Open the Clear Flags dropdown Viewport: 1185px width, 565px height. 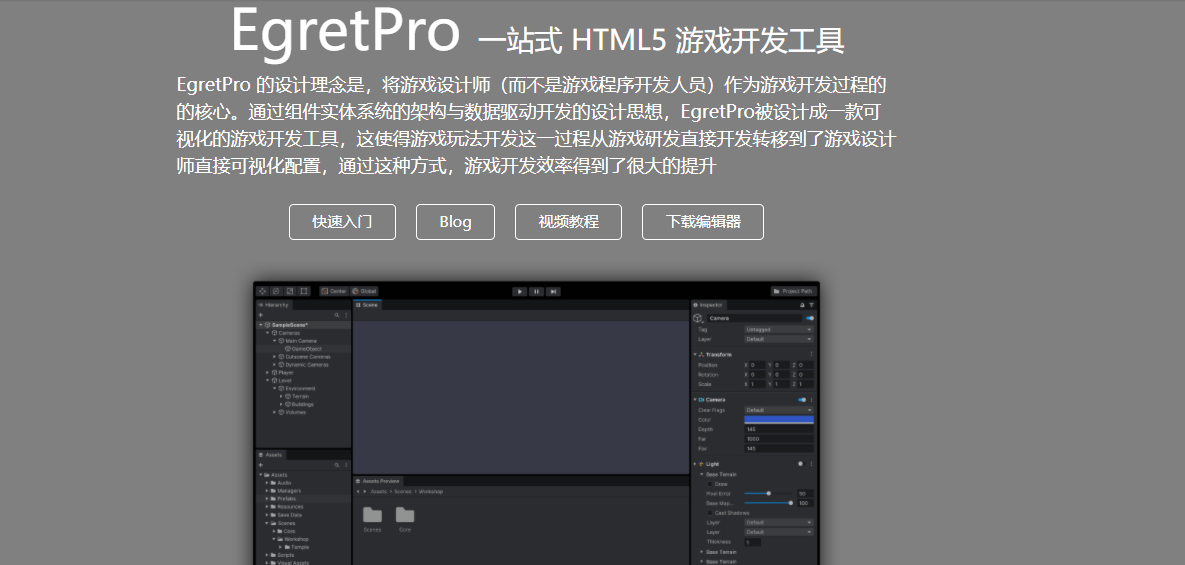pos(779,410)
